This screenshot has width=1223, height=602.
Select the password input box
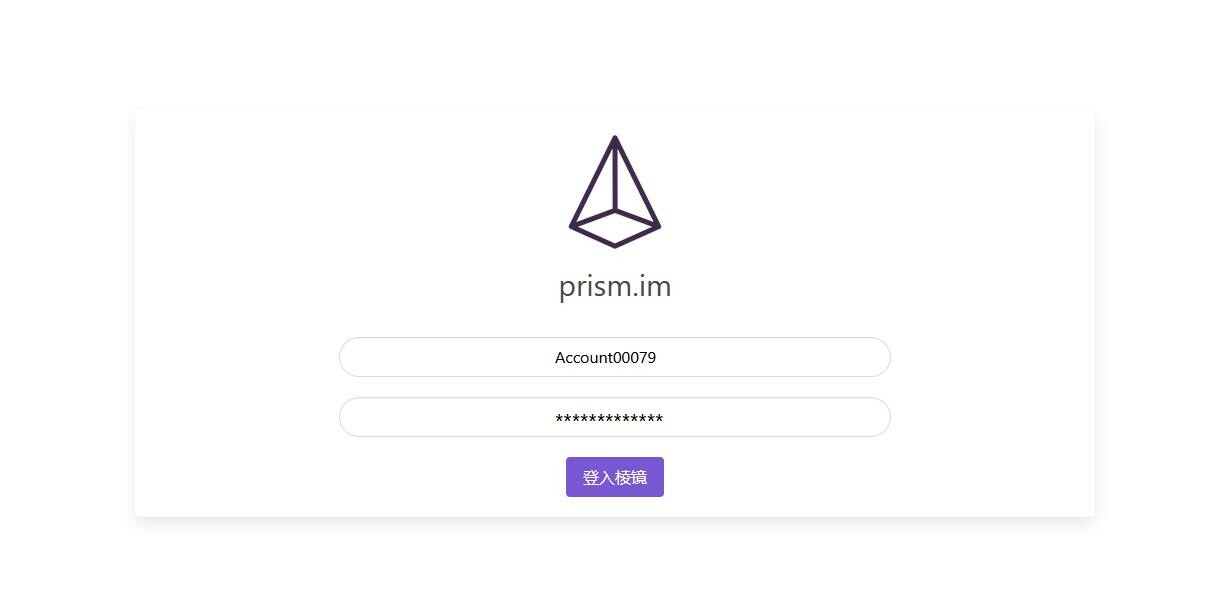tap(615, 417)
